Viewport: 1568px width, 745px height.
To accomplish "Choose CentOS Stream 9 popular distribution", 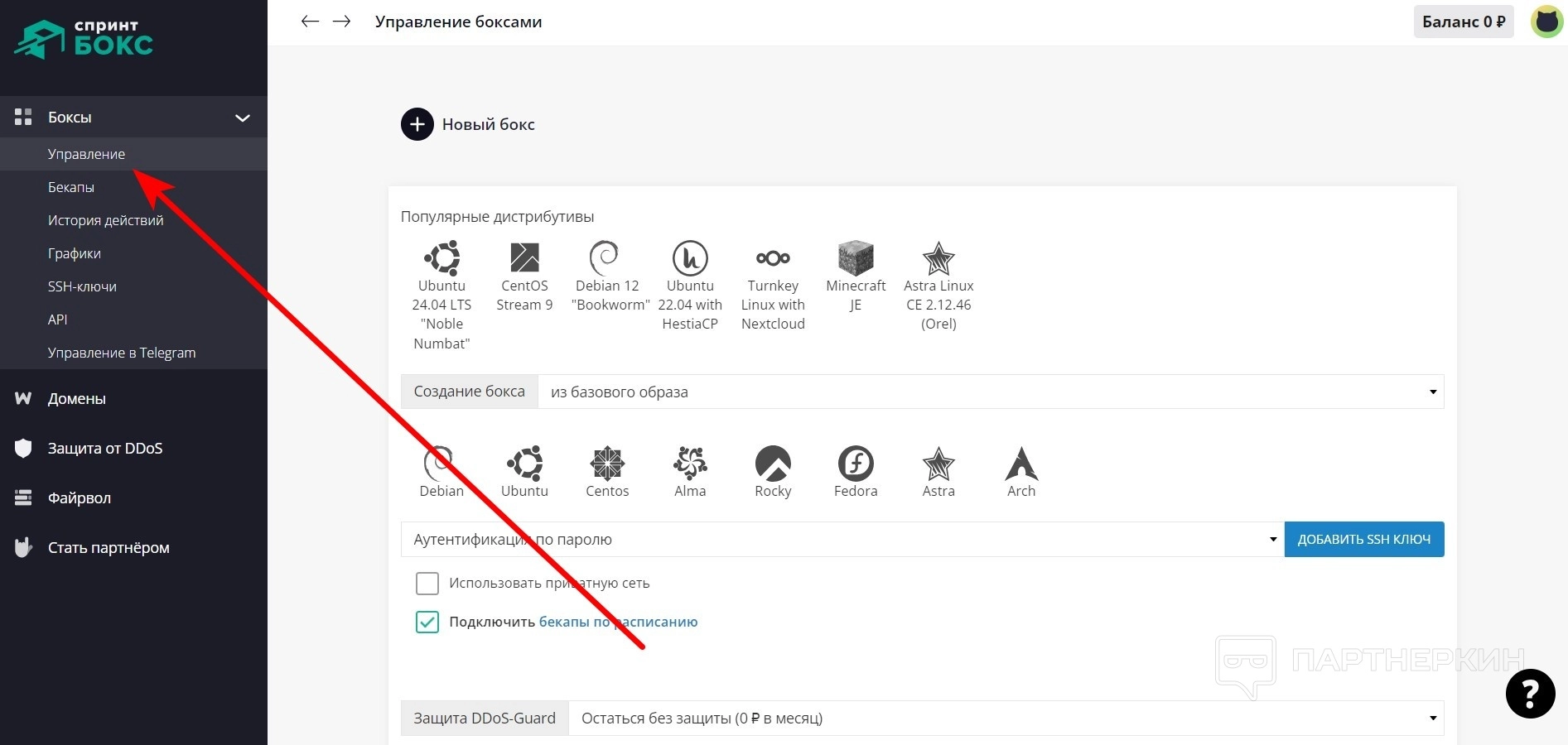I will point(524,259).
